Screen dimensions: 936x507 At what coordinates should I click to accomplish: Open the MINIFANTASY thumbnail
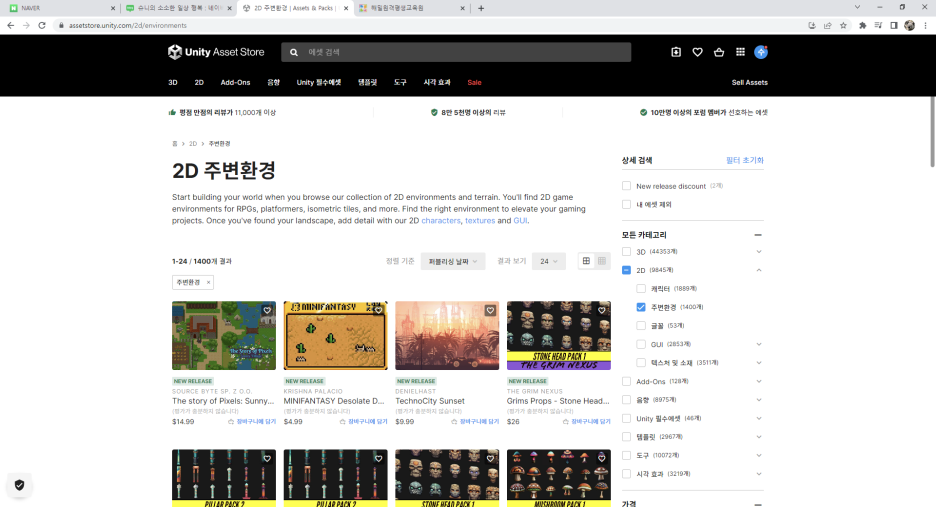point(335,336)
